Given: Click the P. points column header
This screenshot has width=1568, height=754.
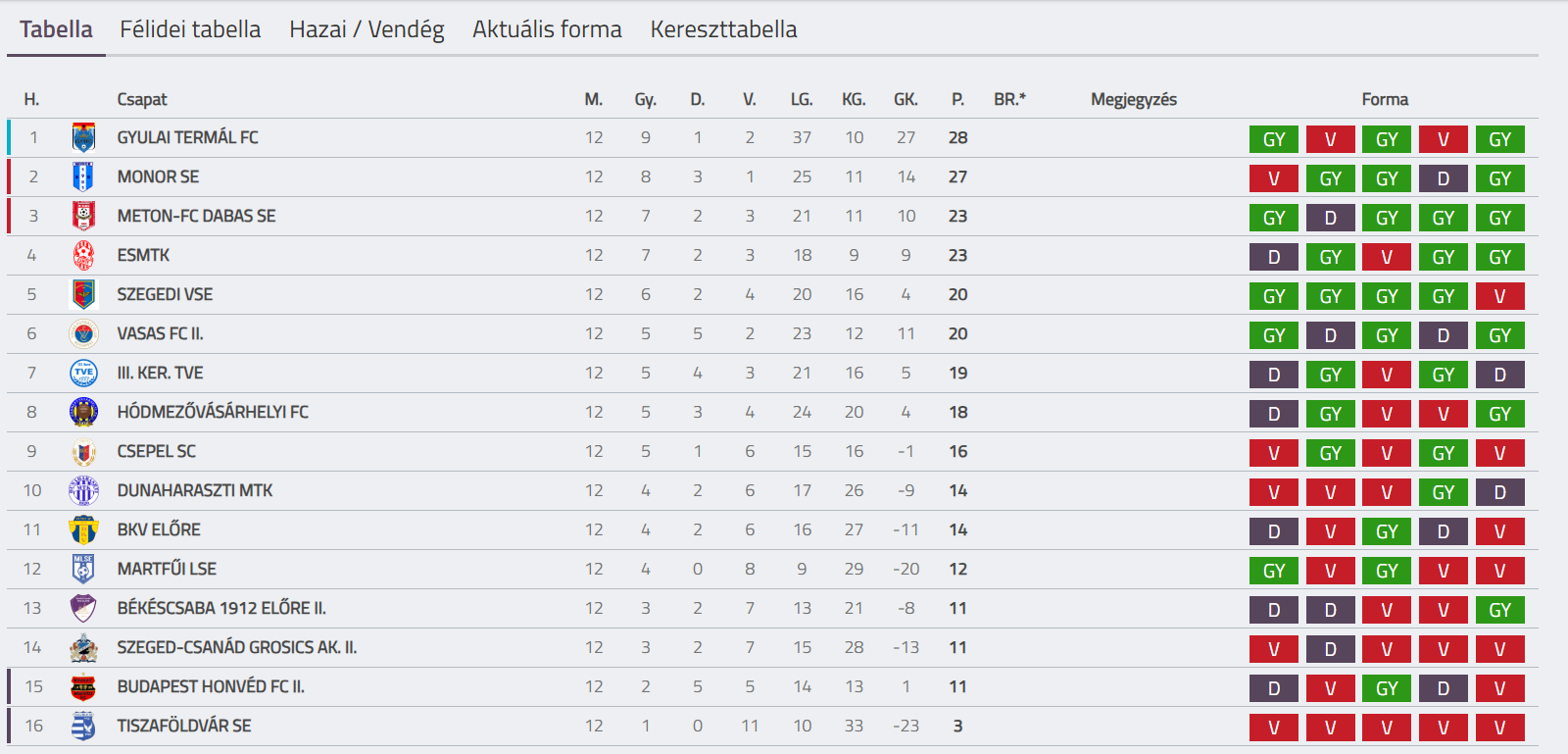Looking at the screenshot, I should tap(957, 99).
